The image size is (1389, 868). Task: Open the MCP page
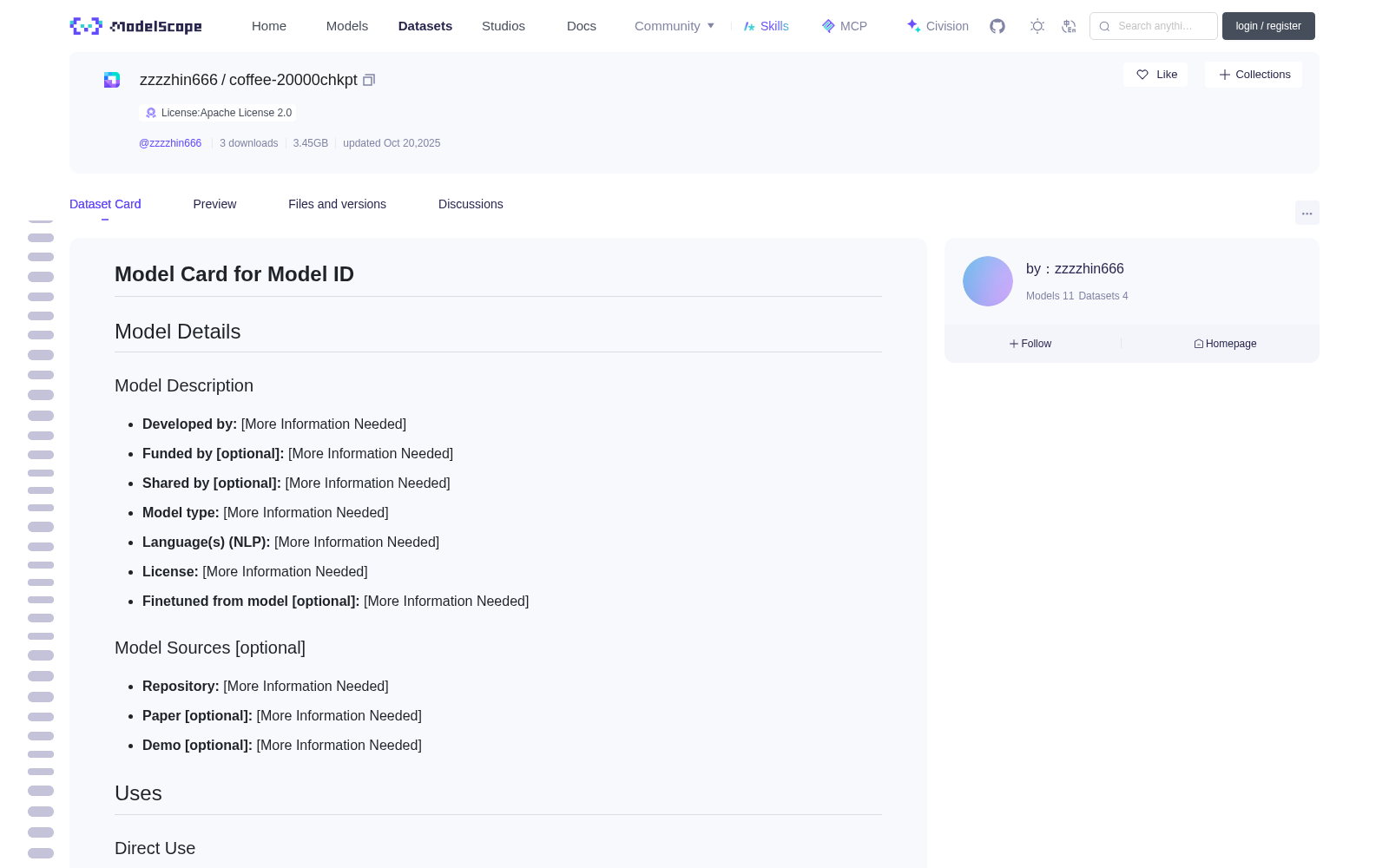pos(845,26)
